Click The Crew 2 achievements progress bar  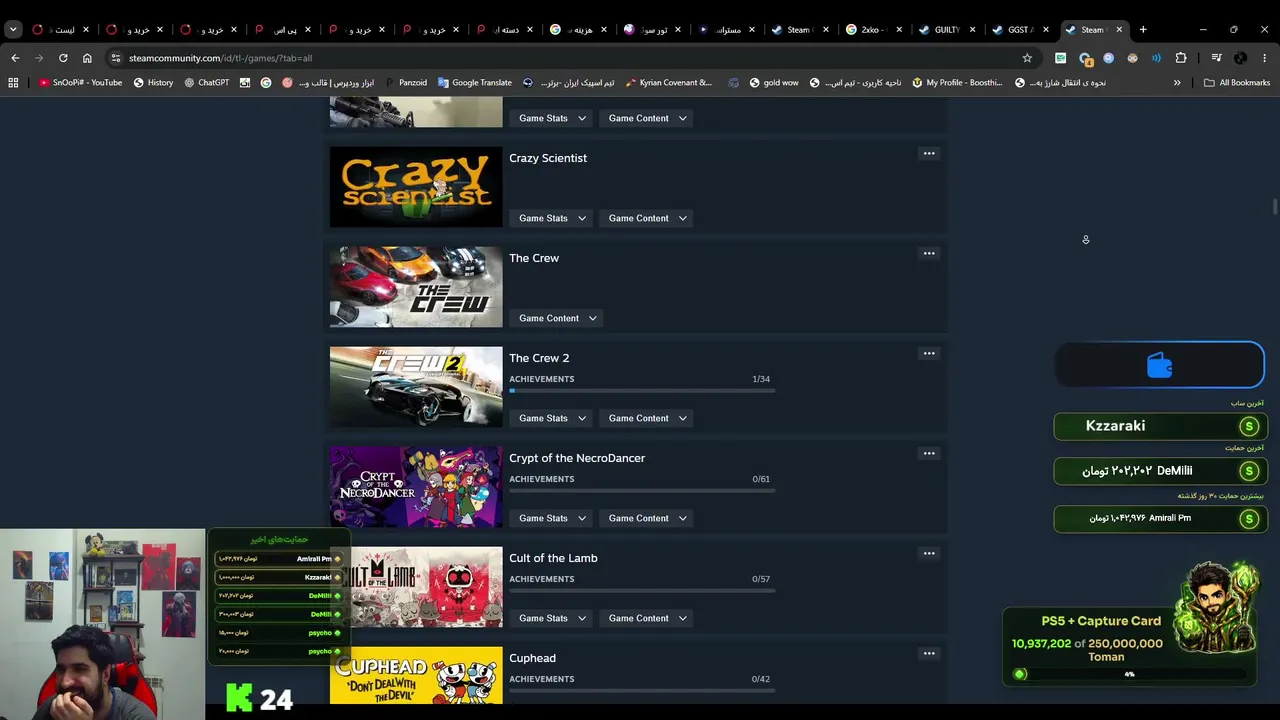coord(642,390)
